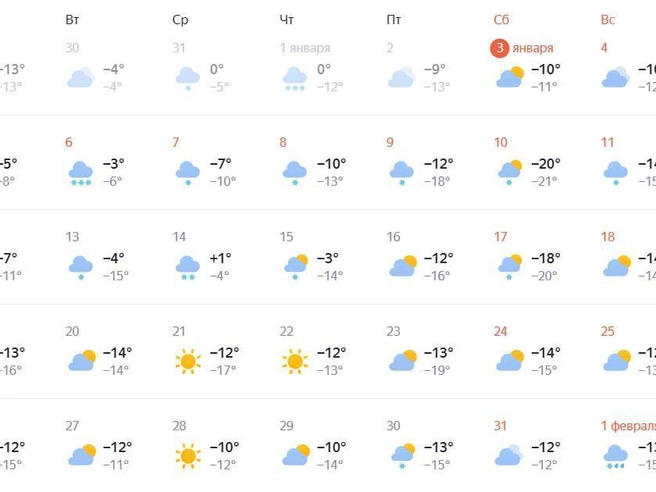This screenshot has width=656, height=492.
Task: Click the Сб weekday column header
Action: pos(501,20)
